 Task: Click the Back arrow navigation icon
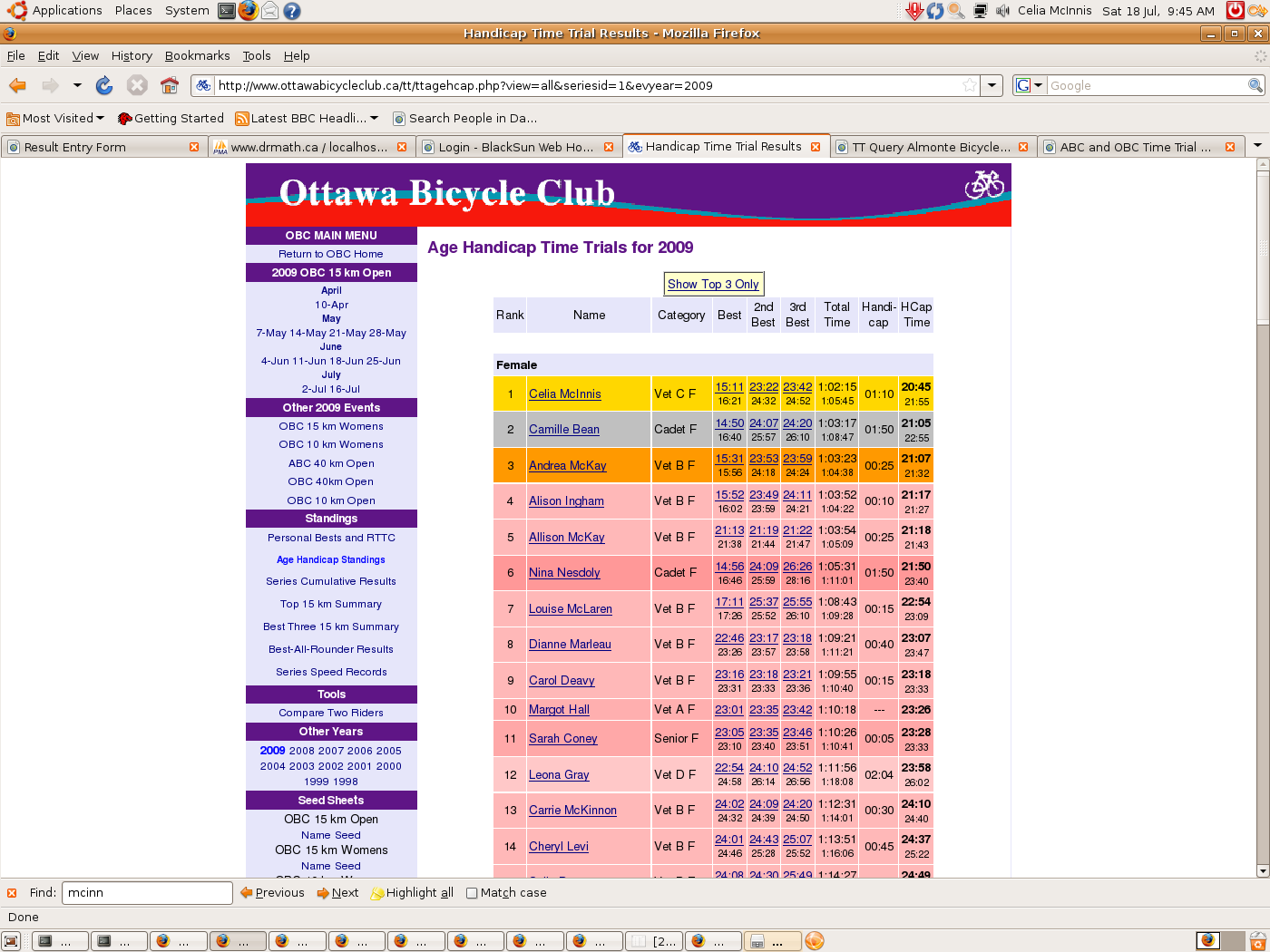pyautogui.click(x=17, y=85)
